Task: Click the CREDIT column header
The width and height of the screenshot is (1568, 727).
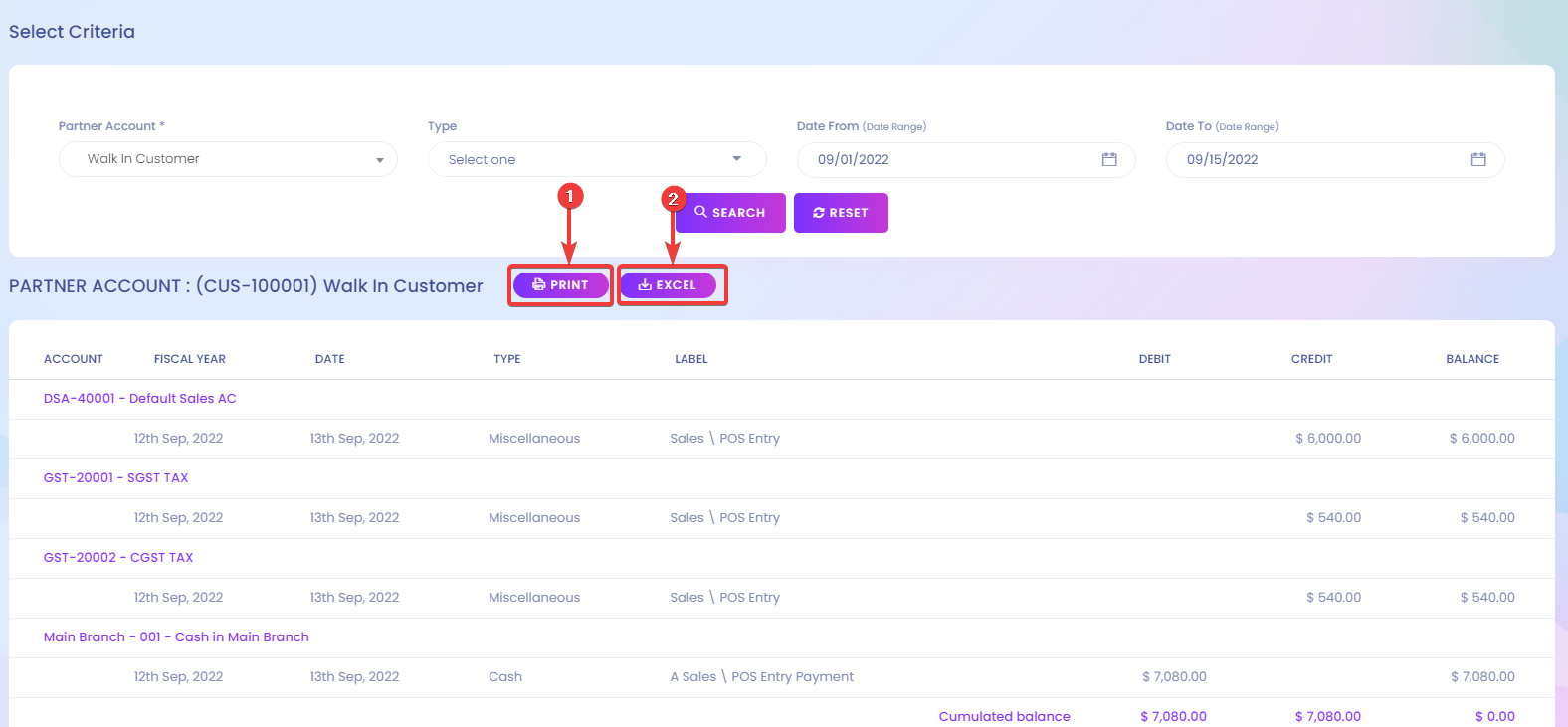Action: 1311,359
